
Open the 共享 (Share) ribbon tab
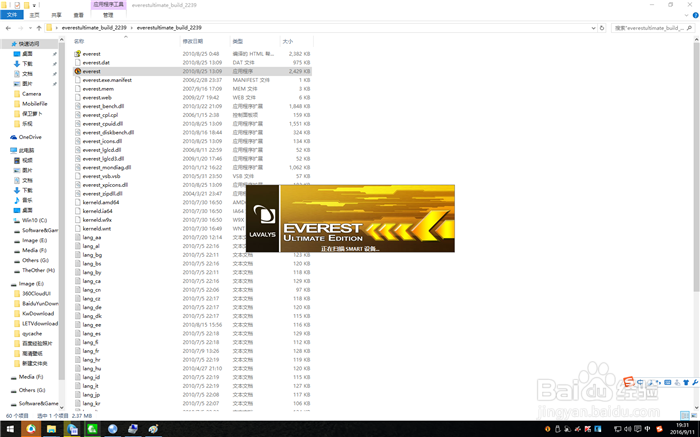[x=56, y=15]
